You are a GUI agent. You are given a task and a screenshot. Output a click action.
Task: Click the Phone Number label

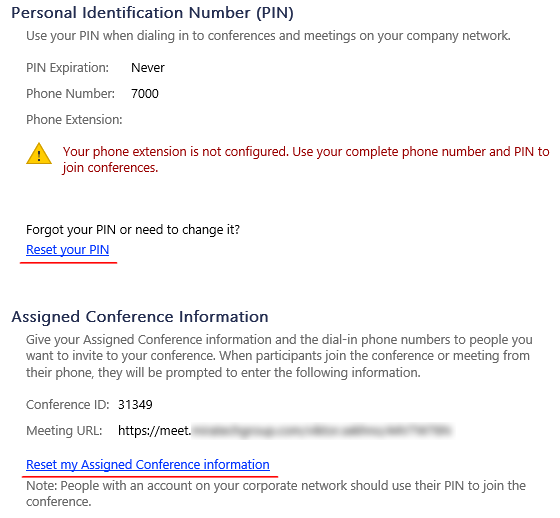click(70, 94)
